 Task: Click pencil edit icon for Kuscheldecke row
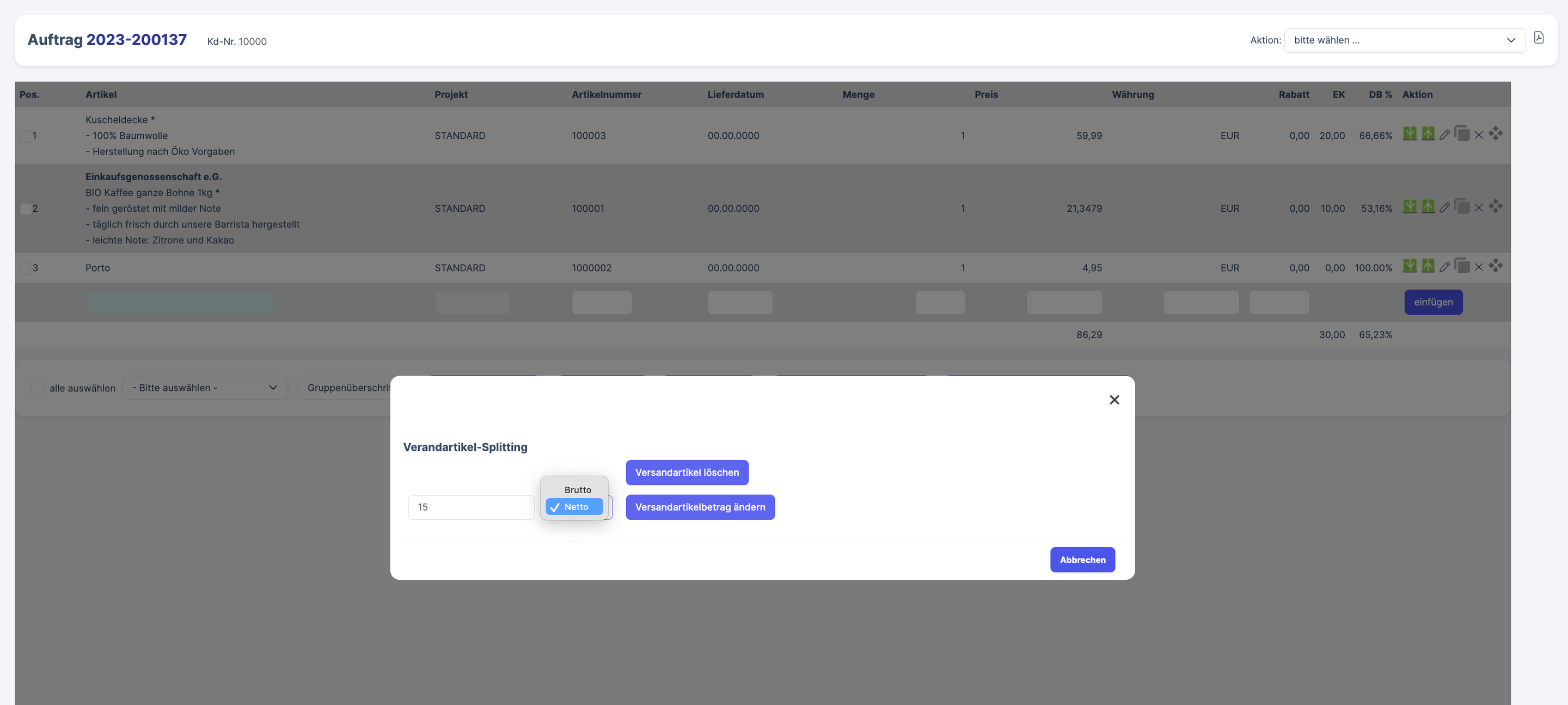tap(1444, 135)
